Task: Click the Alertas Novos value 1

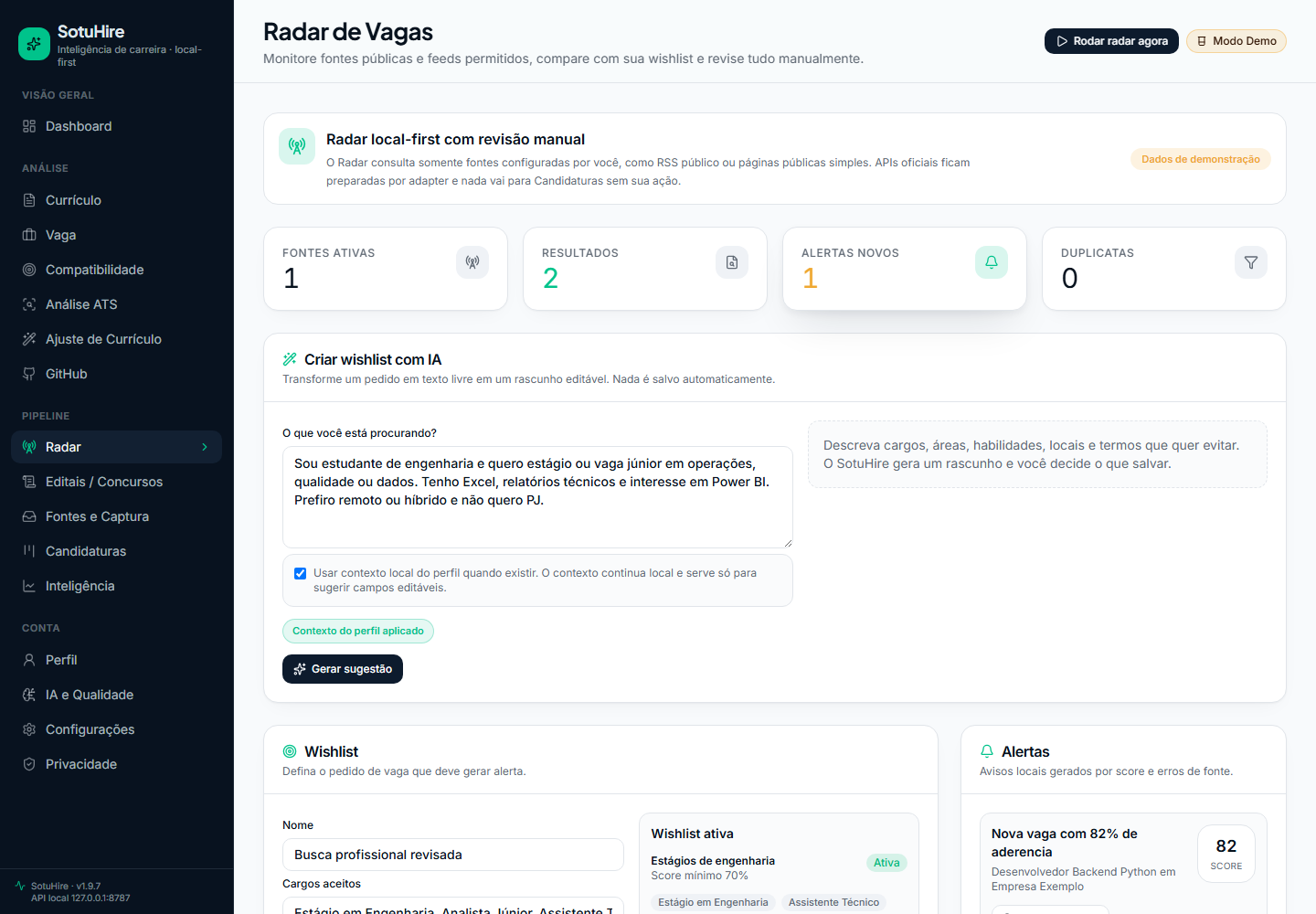Action: (x=810, y=278)
